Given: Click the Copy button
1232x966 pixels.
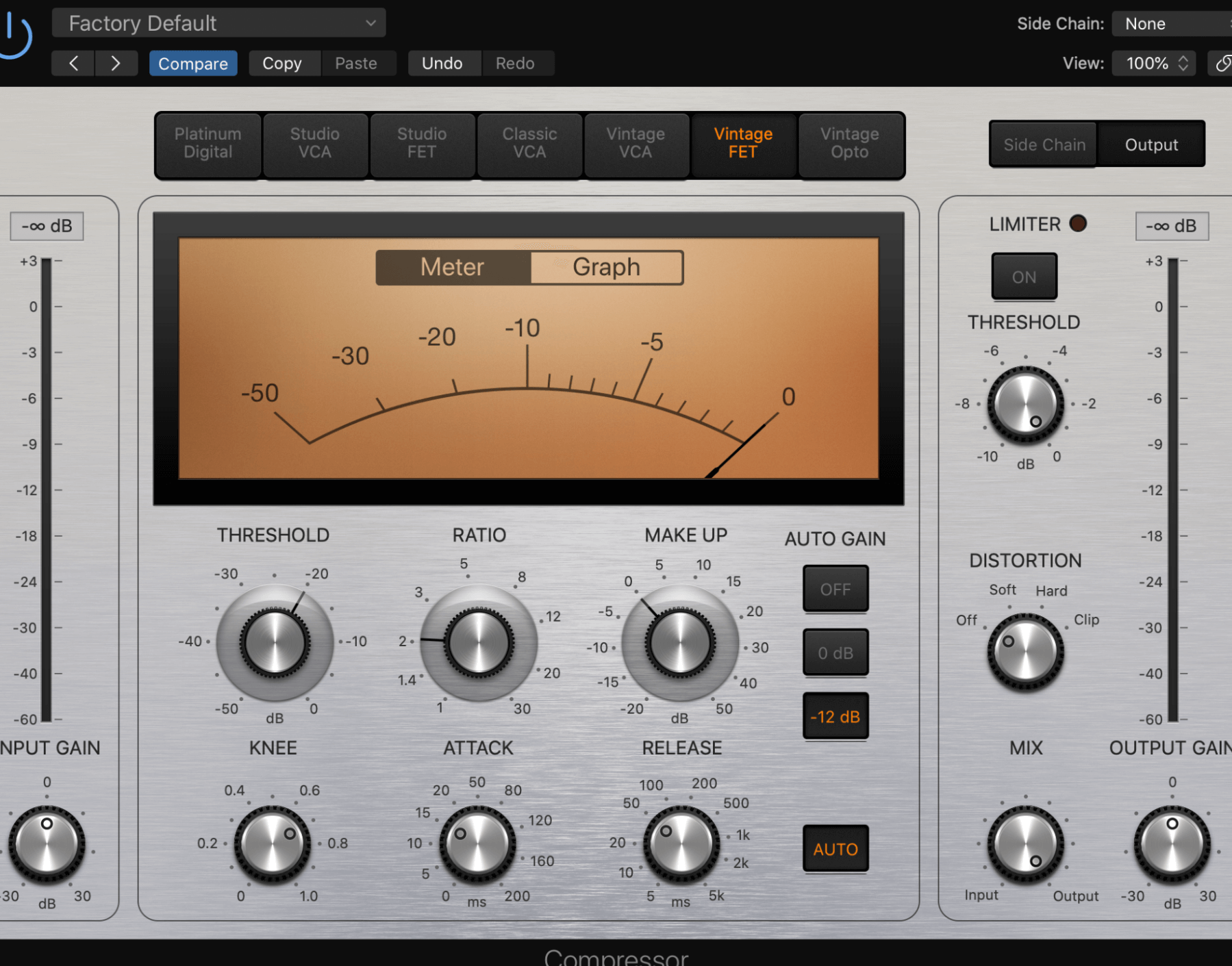Looking at the screenshot, I should pyautogui.click(x=282, y=64).
